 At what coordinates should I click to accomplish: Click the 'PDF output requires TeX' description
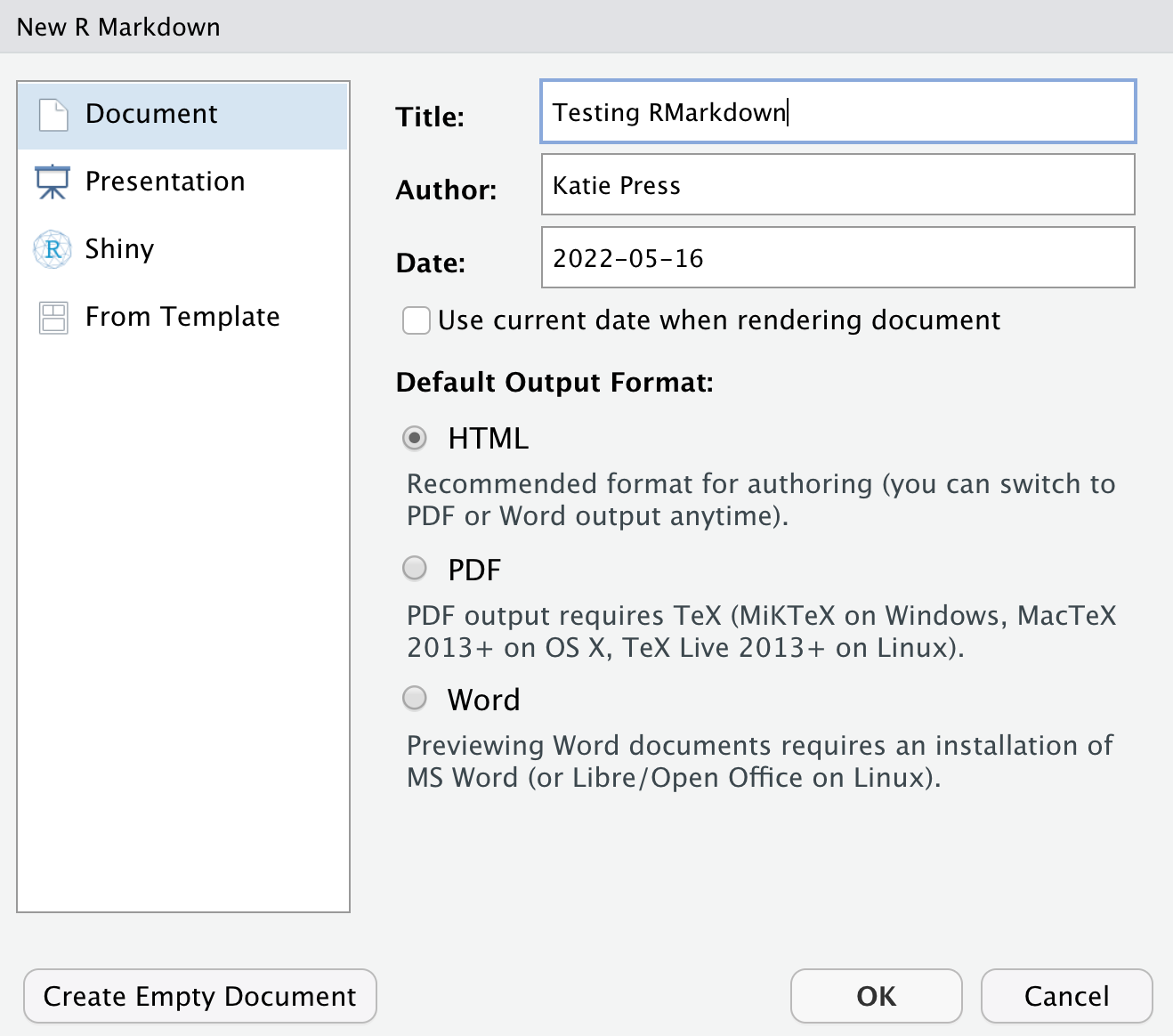(762, 631)
